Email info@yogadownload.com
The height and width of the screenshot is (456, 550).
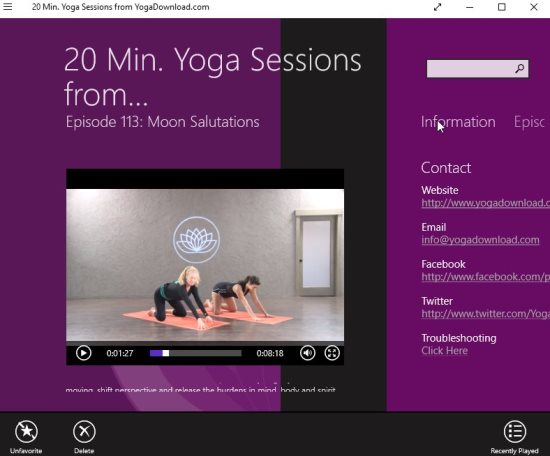(480, 240)
